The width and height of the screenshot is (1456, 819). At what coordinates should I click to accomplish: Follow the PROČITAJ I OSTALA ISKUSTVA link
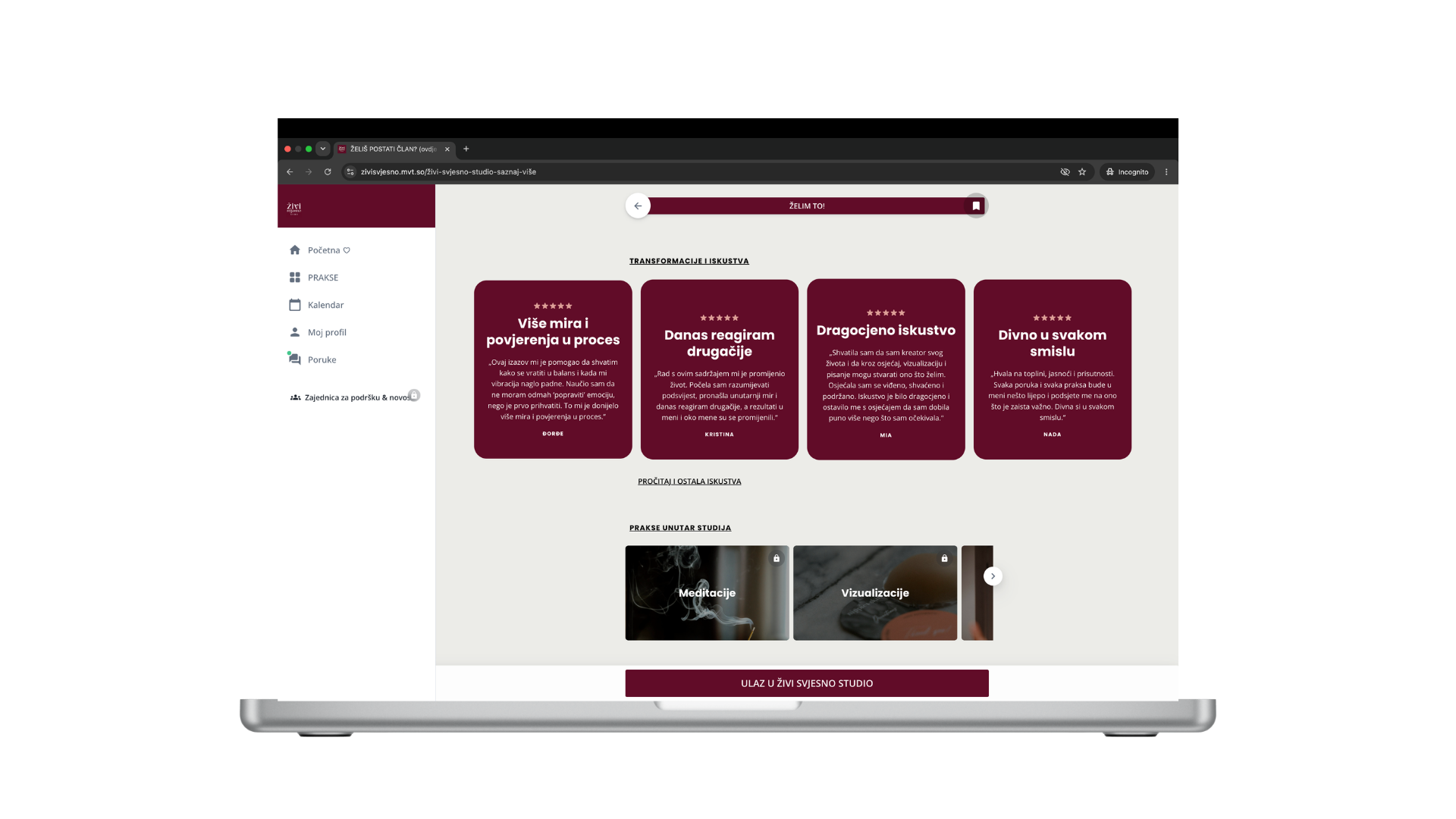click(x=689, y=482)
